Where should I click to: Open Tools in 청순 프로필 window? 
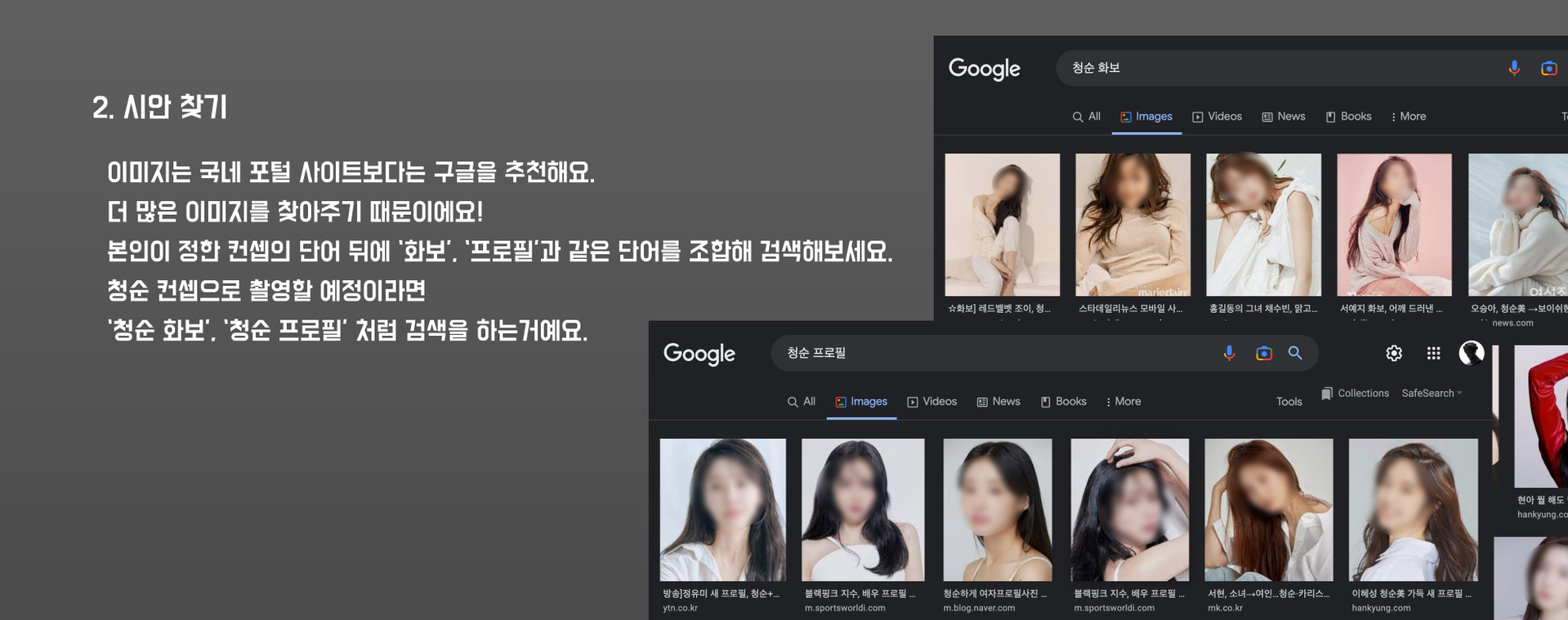1289,402
